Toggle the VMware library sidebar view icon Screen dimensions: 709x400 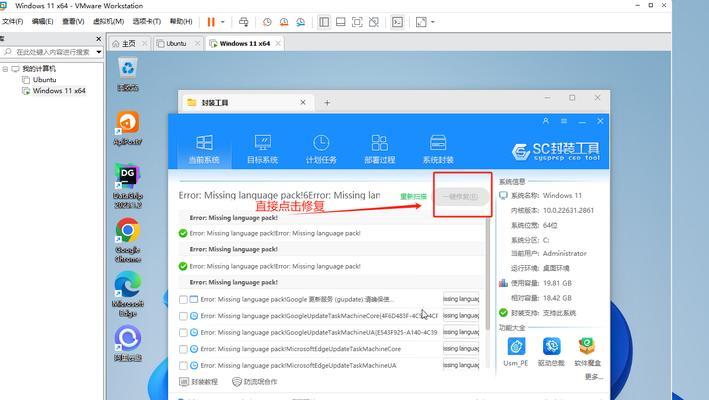324,22
